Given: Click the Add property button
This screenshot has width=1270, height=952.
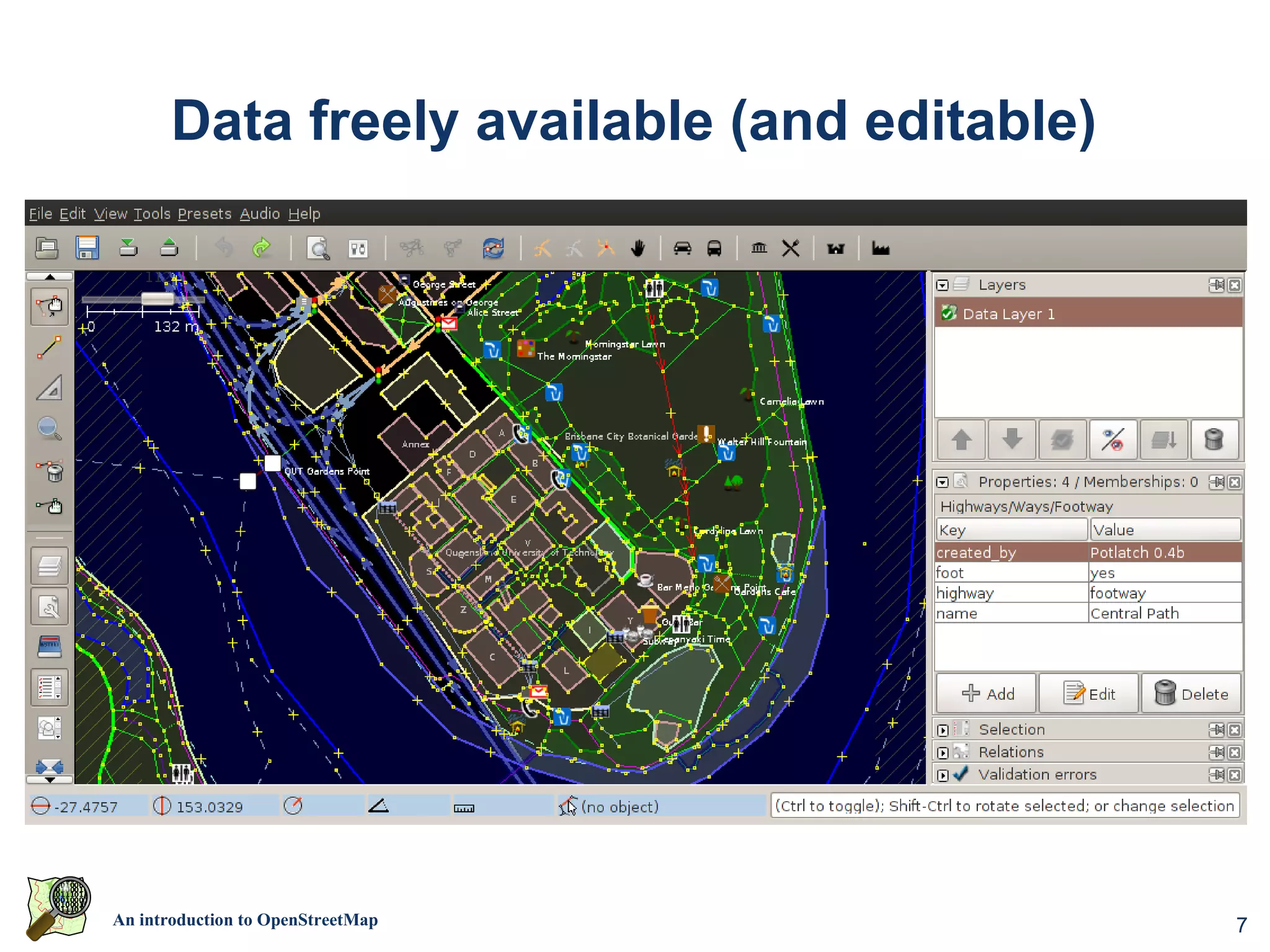Looking at the screenshot, I should point(987,694).
